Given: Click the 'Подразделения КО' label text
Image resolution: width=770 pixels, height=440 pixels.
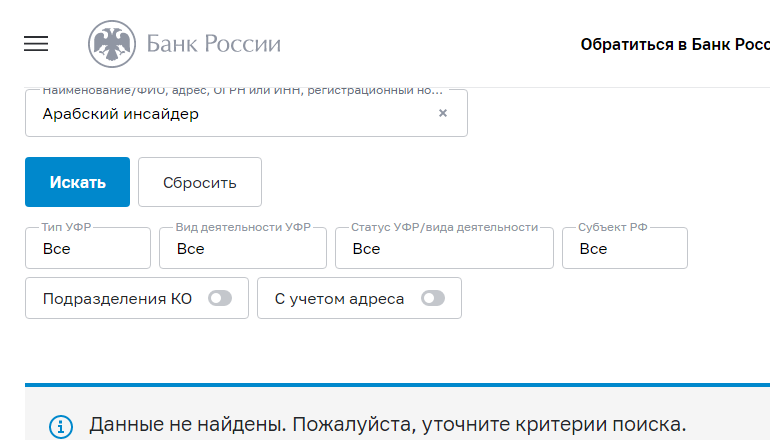Looking at the screenshot, I should coord(117,298).
